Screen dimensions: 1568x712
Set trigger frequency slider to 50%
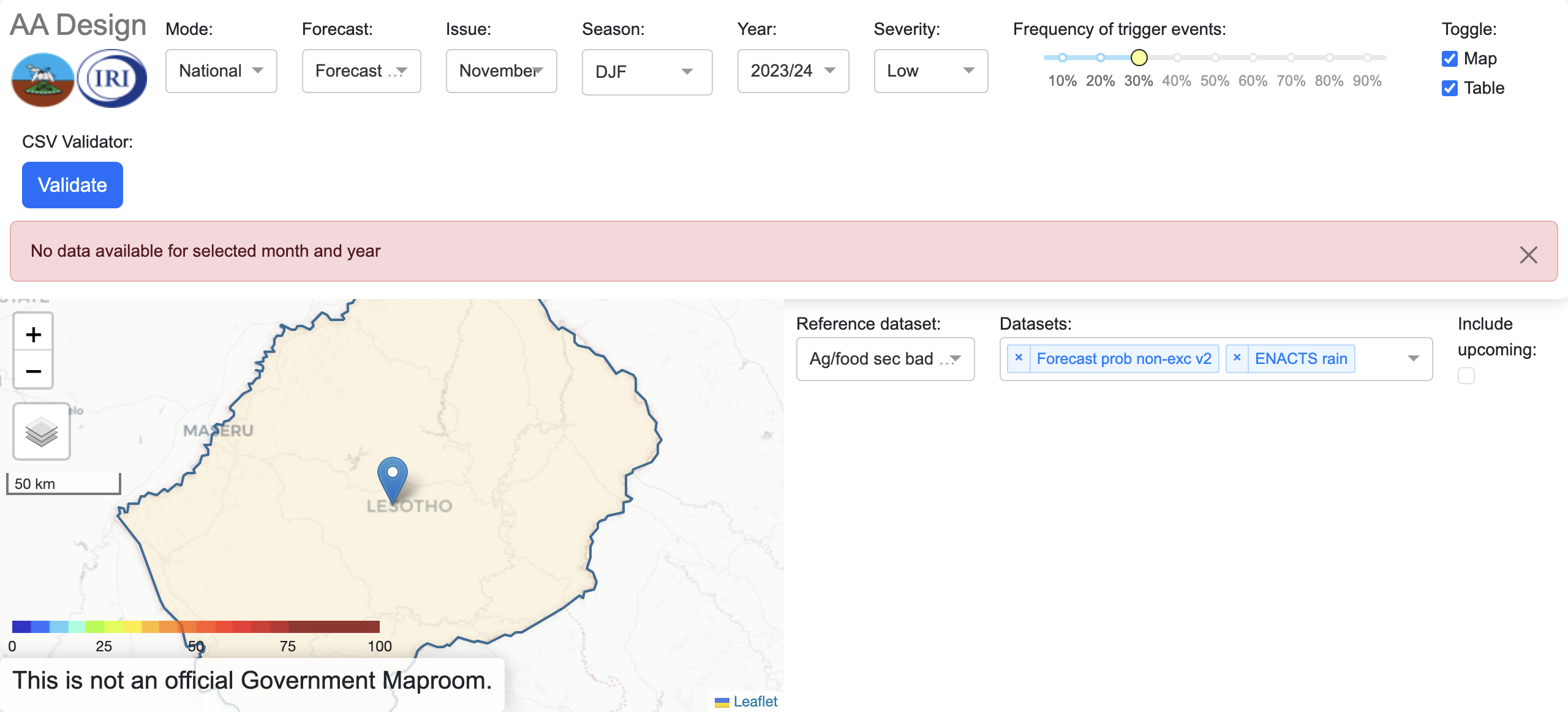(1215, 58)
